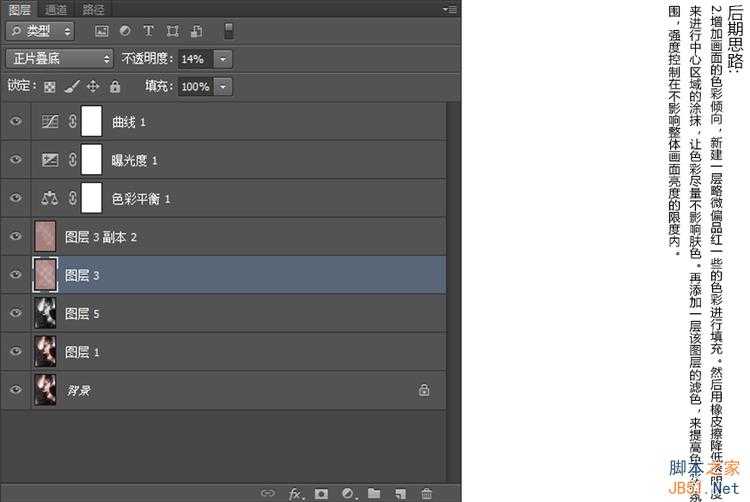Screen dimensions: 750x502
Task: Add a layer mask
Action: [x=322, y=493]
